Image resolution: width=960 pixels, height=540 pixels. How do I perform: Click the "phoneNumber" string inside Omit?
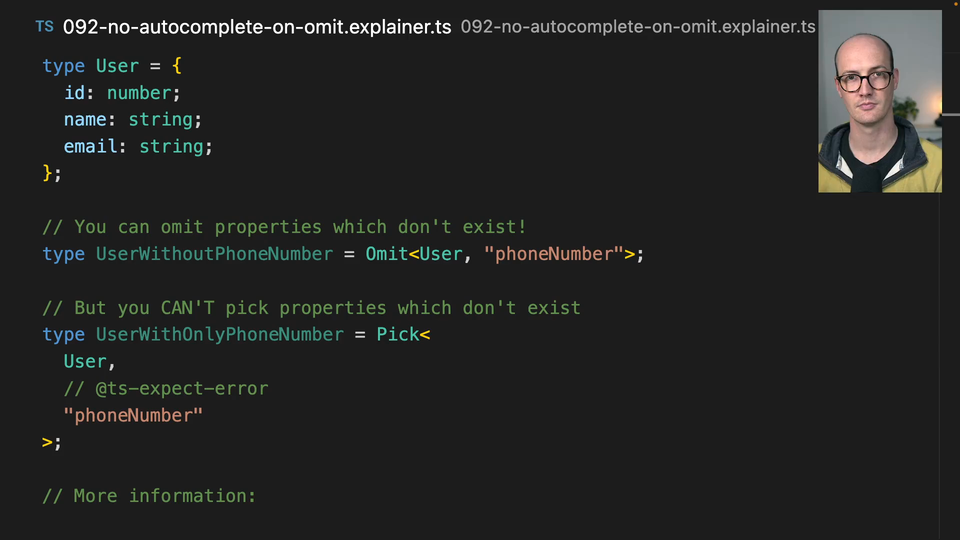554,254
